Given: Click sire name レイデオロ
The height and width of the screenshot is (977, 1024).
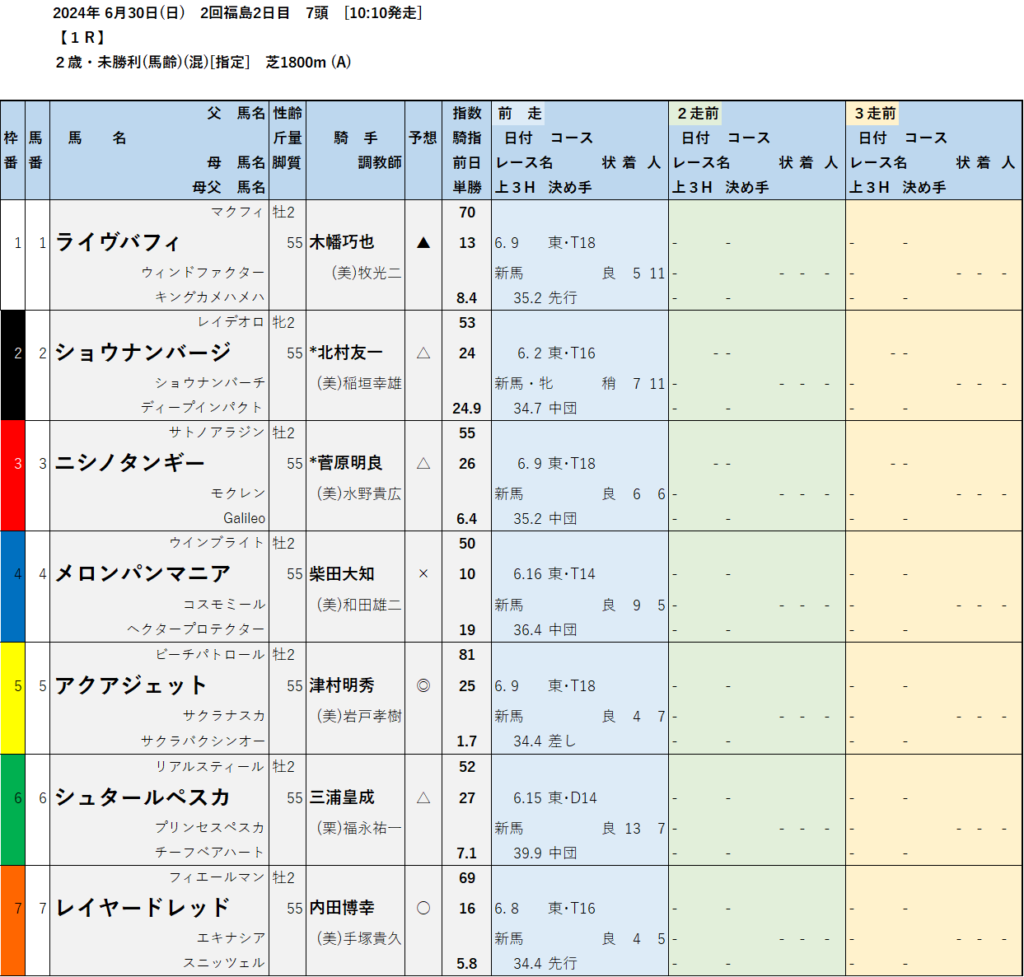Looking at the screenshot, I should [x=231, y=322].
